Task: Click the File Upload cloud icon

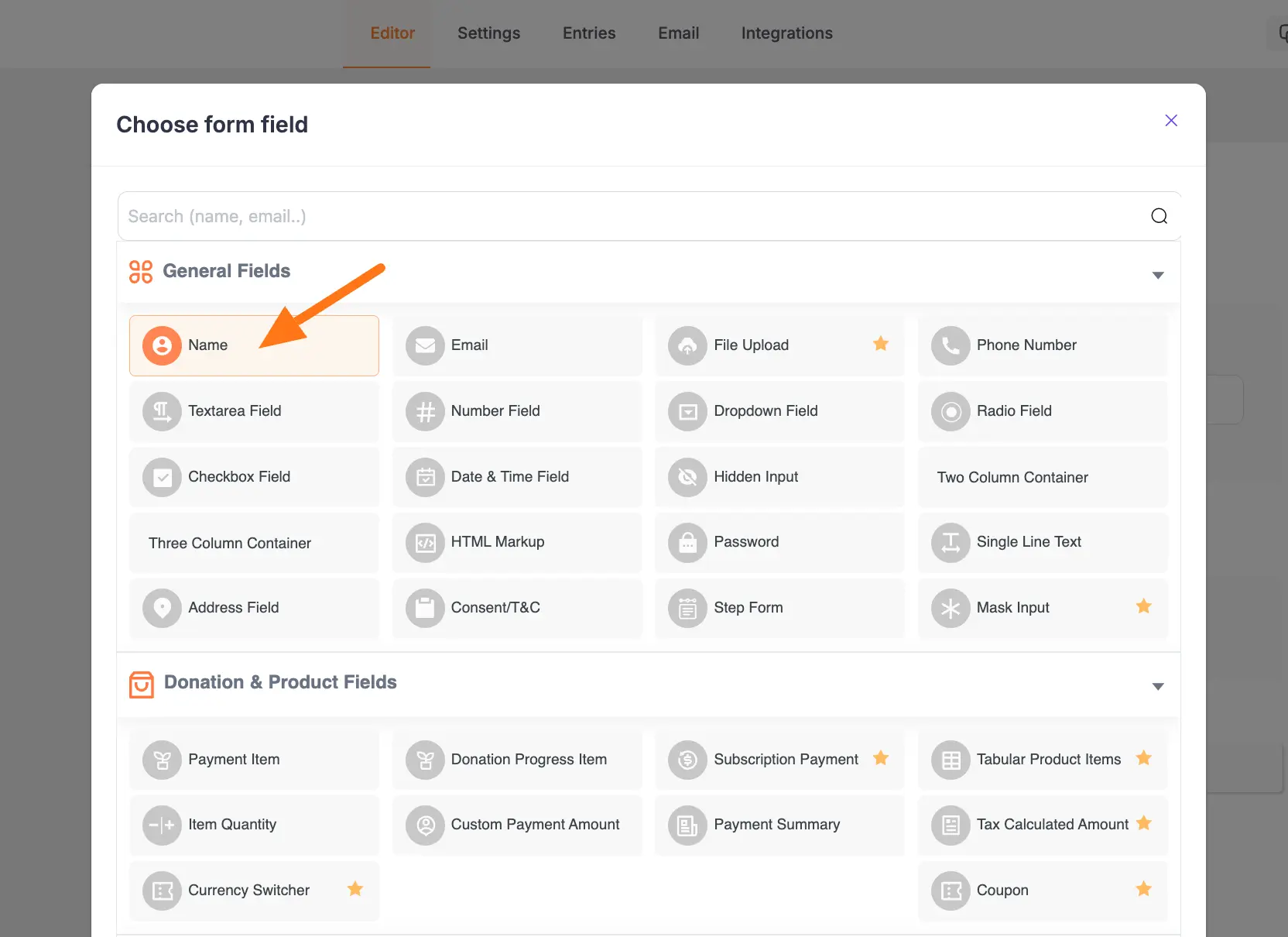Action: 687,345
